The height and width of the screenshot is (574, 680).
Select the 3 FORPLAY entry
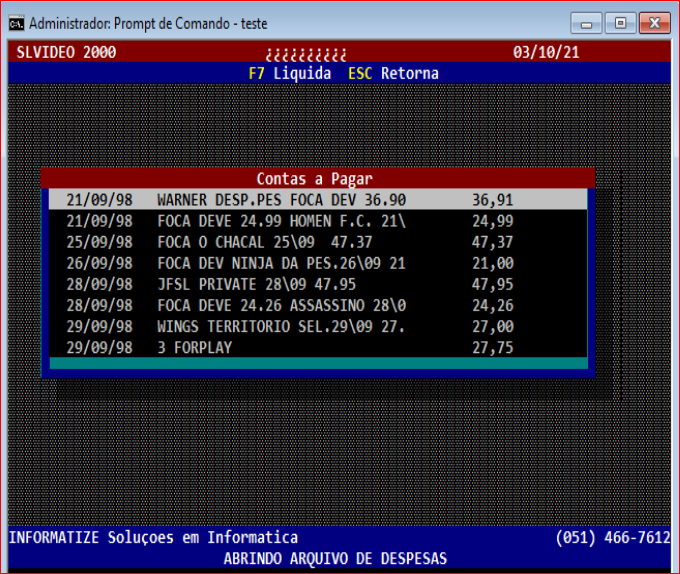(x=195, y=347)
